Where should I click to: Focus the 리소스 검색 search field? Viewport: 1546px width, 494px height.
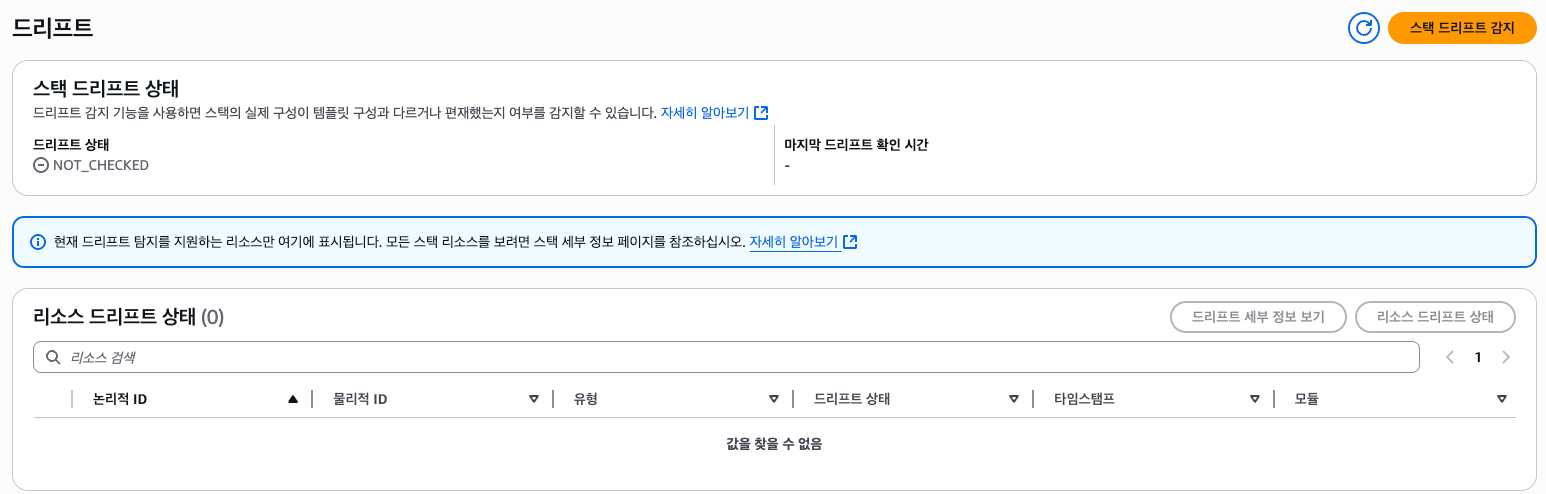pyautogui.click(x=726, y=357)
